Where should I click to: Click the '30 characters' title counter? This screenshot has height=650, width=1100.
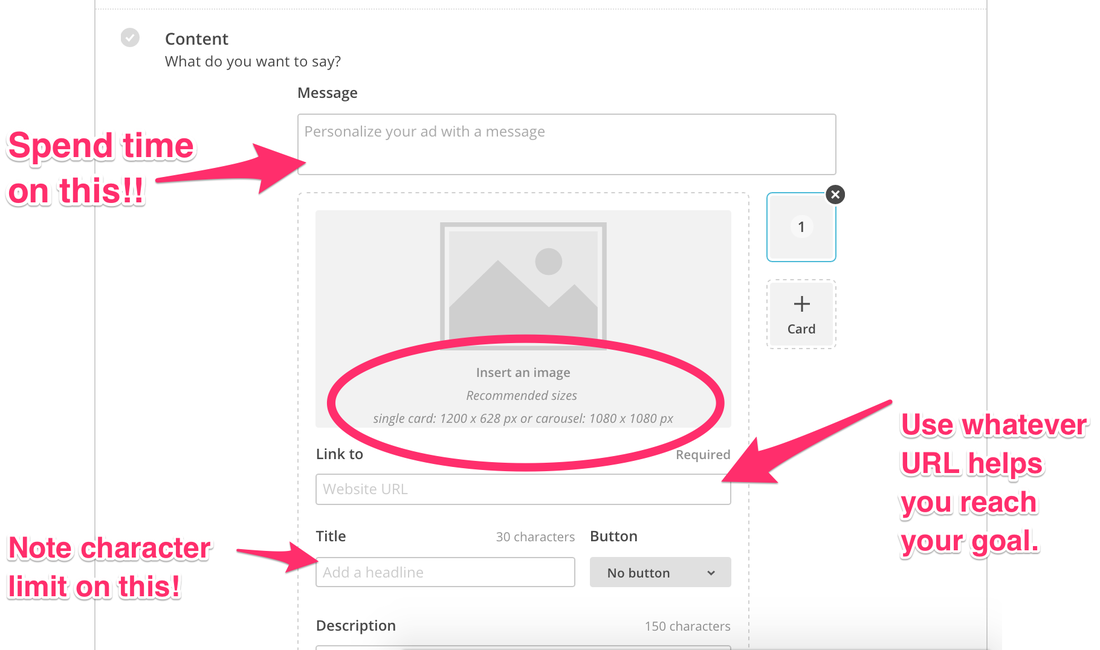pyautogui.click(x=535, y=537)
